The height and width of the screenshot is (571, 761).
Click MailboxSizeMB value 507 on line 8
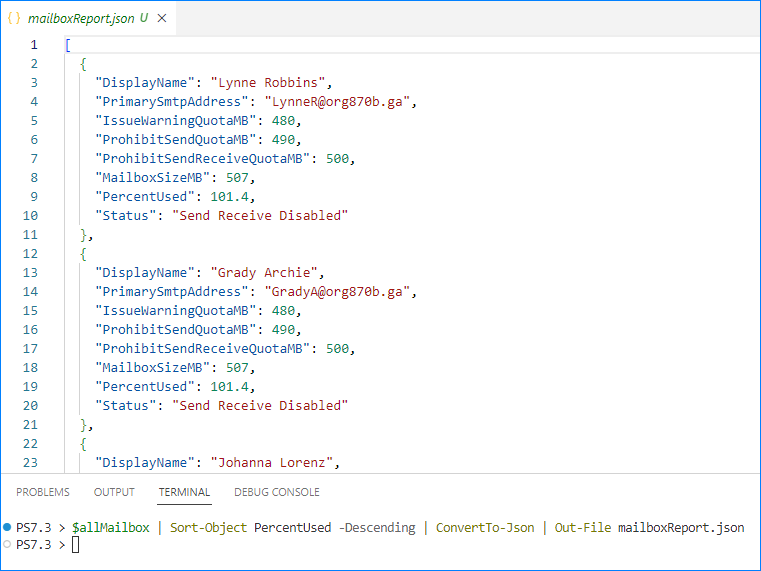237,178
